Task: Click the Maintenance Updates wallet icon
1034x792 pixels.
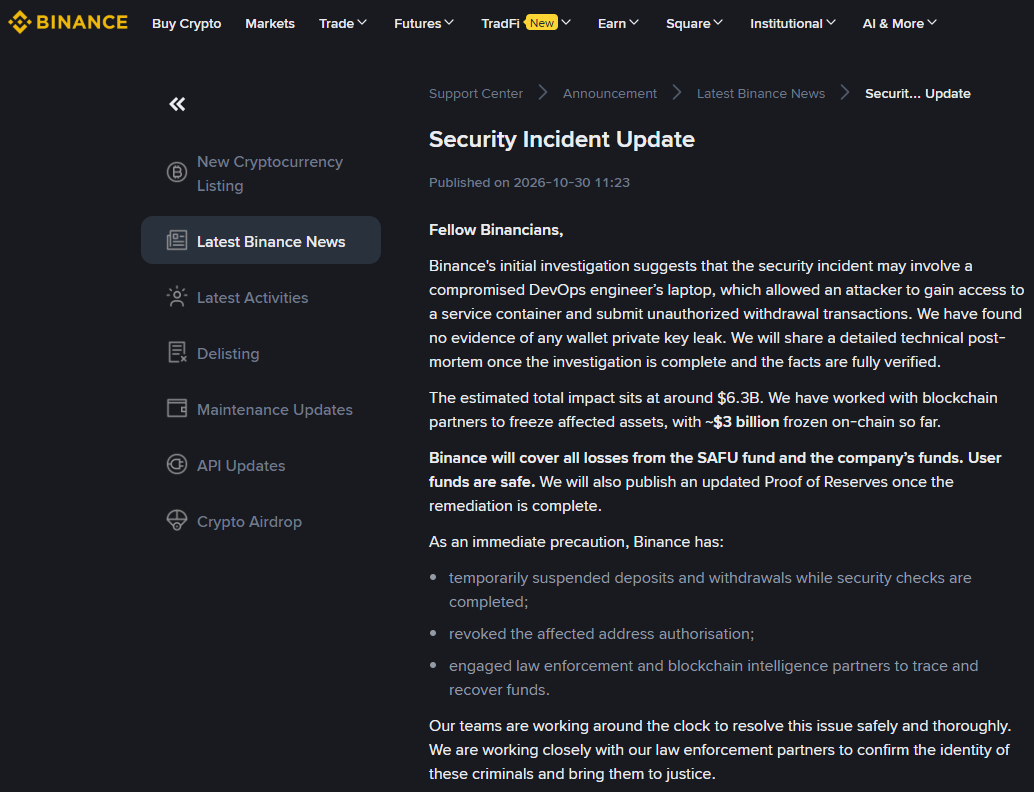Action: 177,408
